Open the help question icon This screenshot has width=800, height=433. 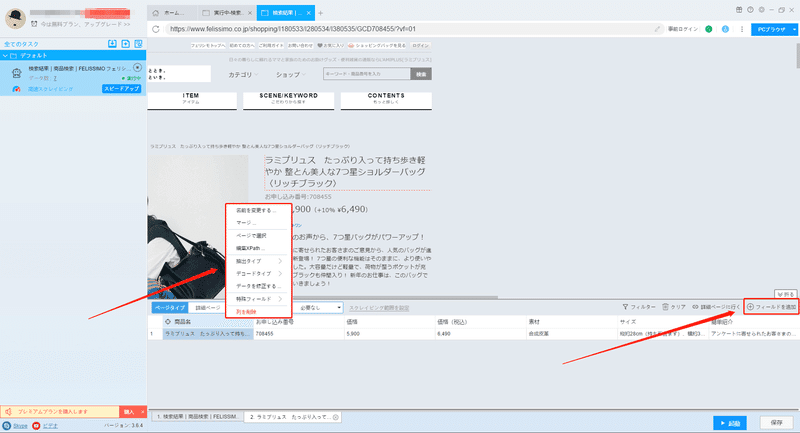pyautogui.click(x=750, y=10)
